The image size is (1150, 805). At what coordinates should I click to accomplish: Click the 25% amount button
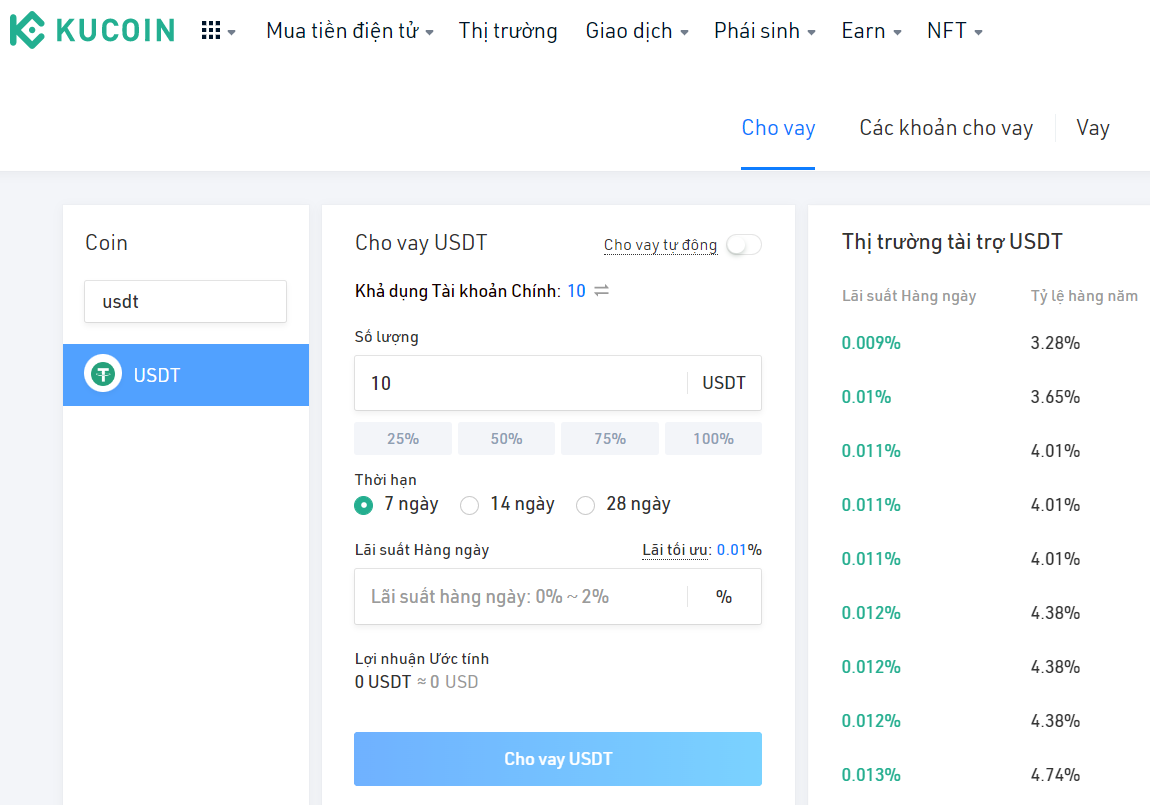click(403, 438)
